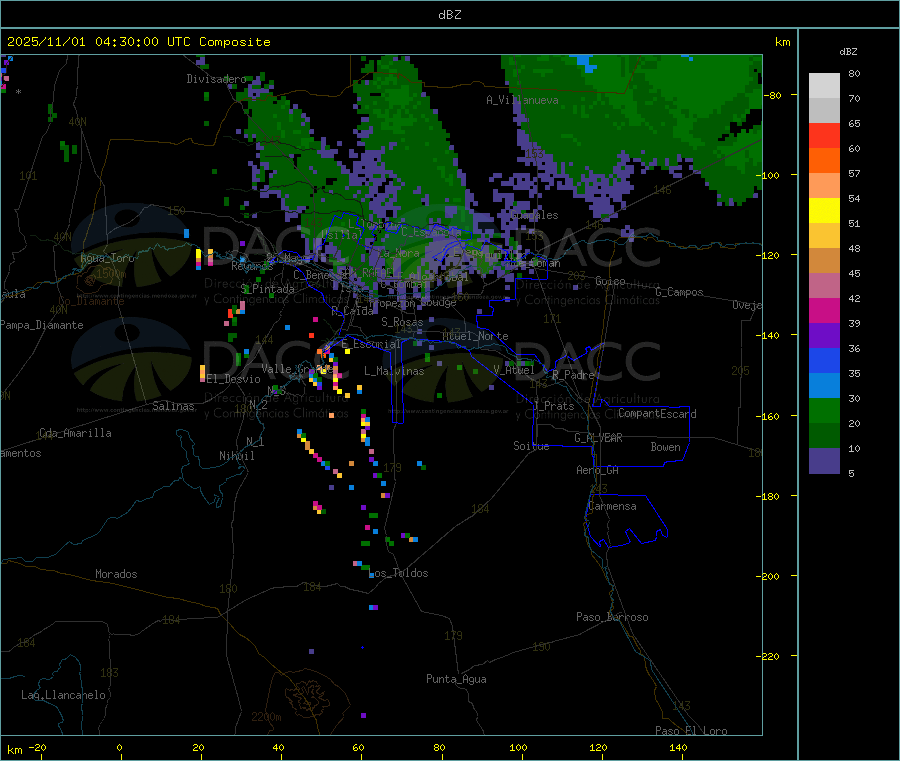The width and height of the screenshot is (900, 761).
Task: Click the 140 tick on horizontal km axis
Action: (x=678, y=747)
